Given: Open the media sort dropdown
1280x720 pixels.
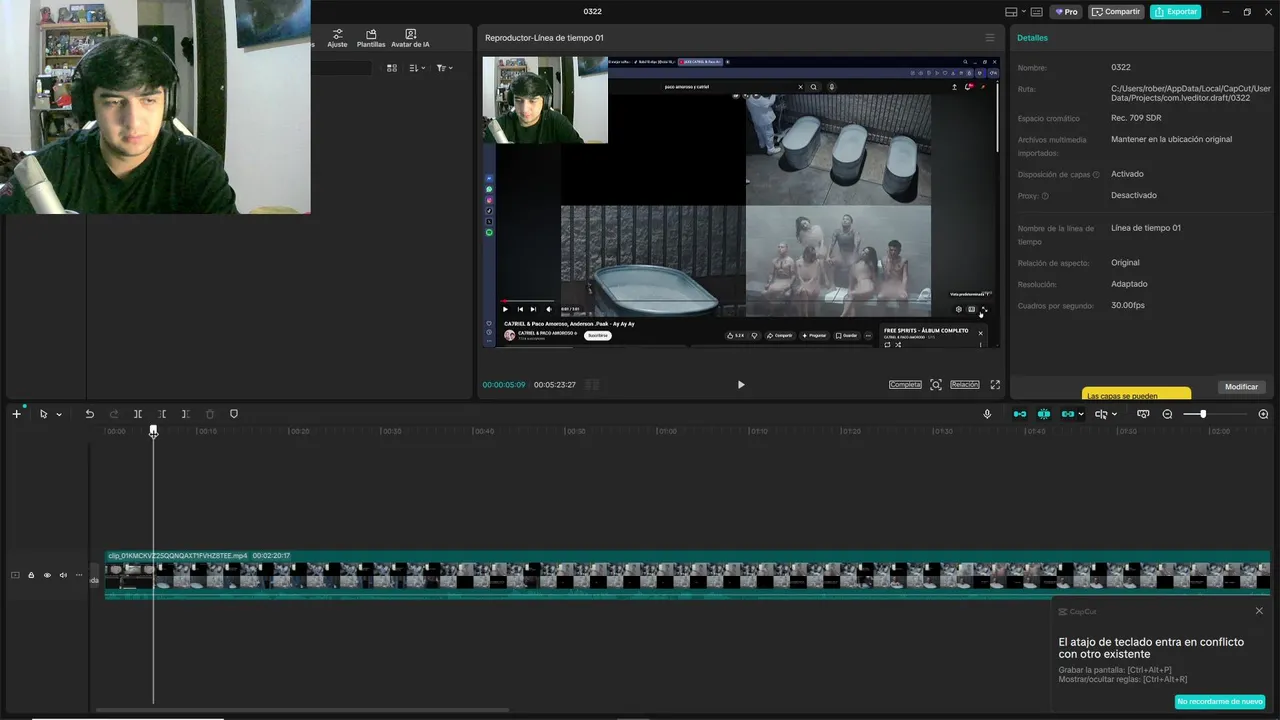Looking at the screenshot, I should (x=417, y=68).
